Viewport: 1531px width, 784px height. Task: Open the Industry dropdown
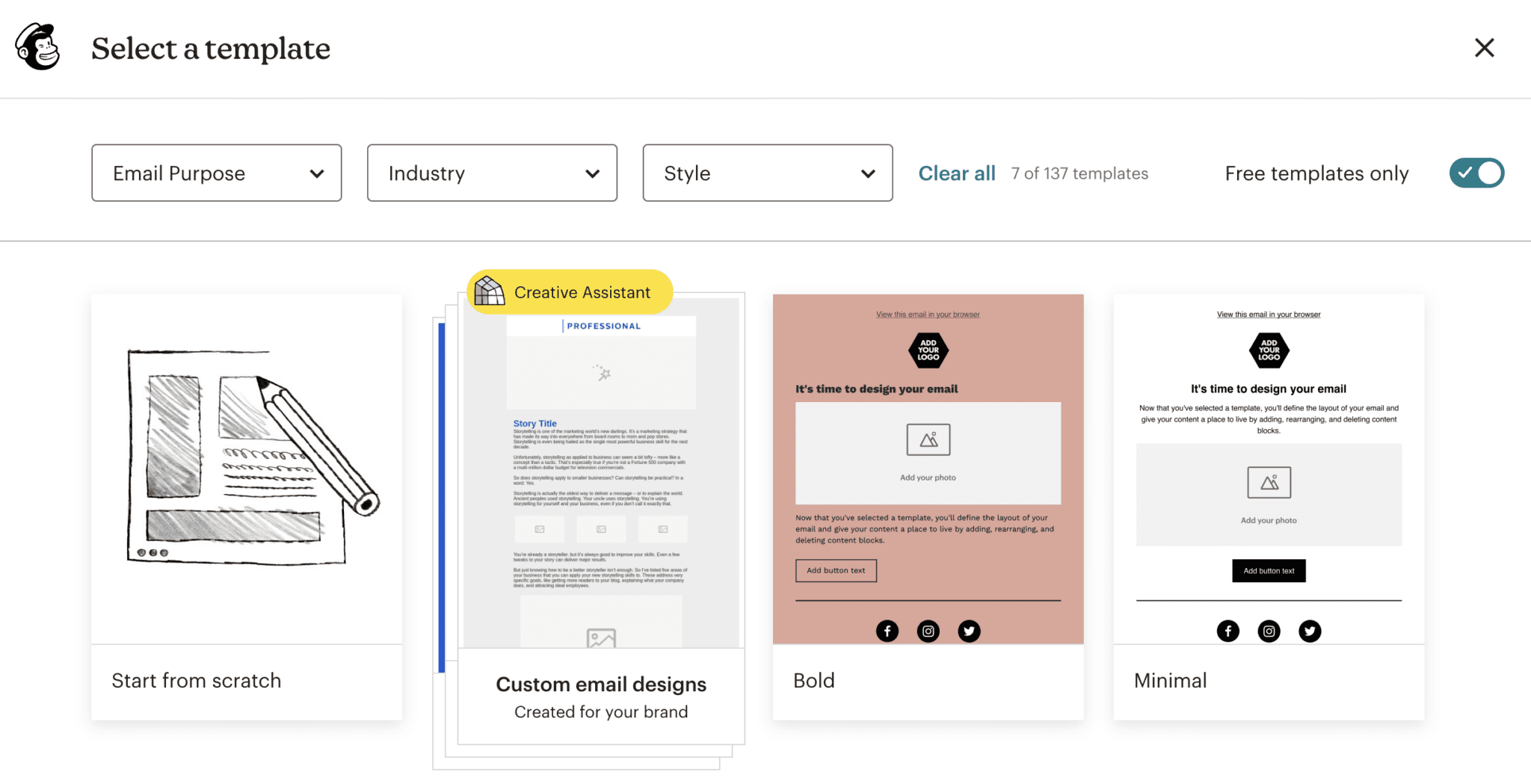492,173
